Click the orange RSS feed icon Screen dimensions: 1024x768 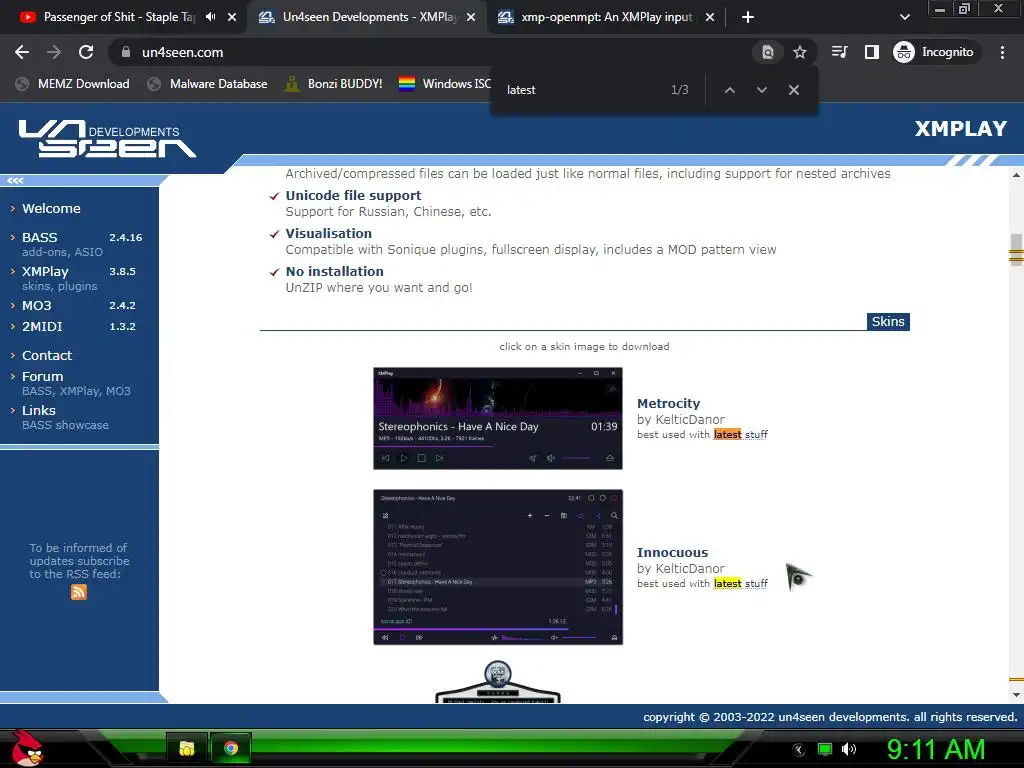click(x=78, y=592)
